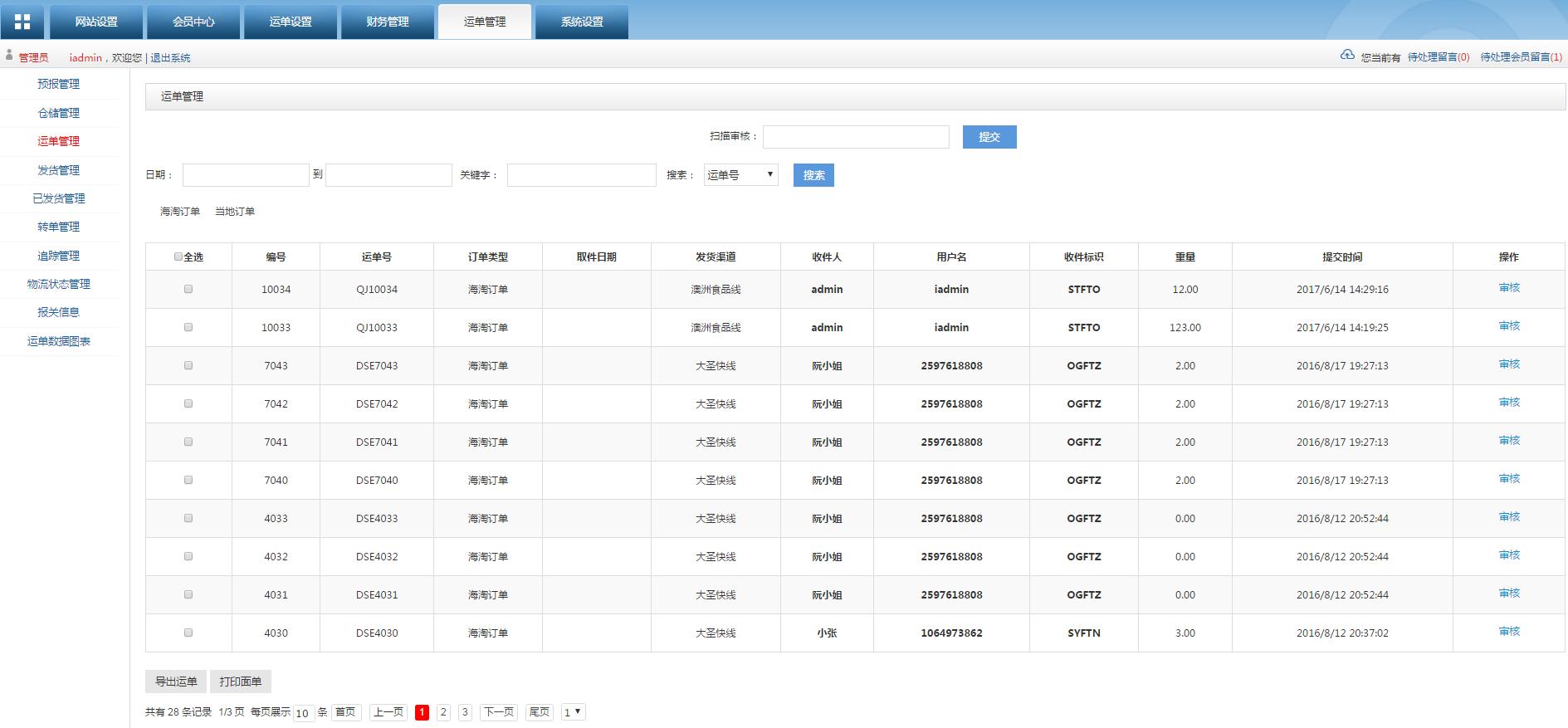The height and width of the screenshot is (728, 1568).
Task: Click 审核 link for order QJ10033
Action: coord(1508,326)
